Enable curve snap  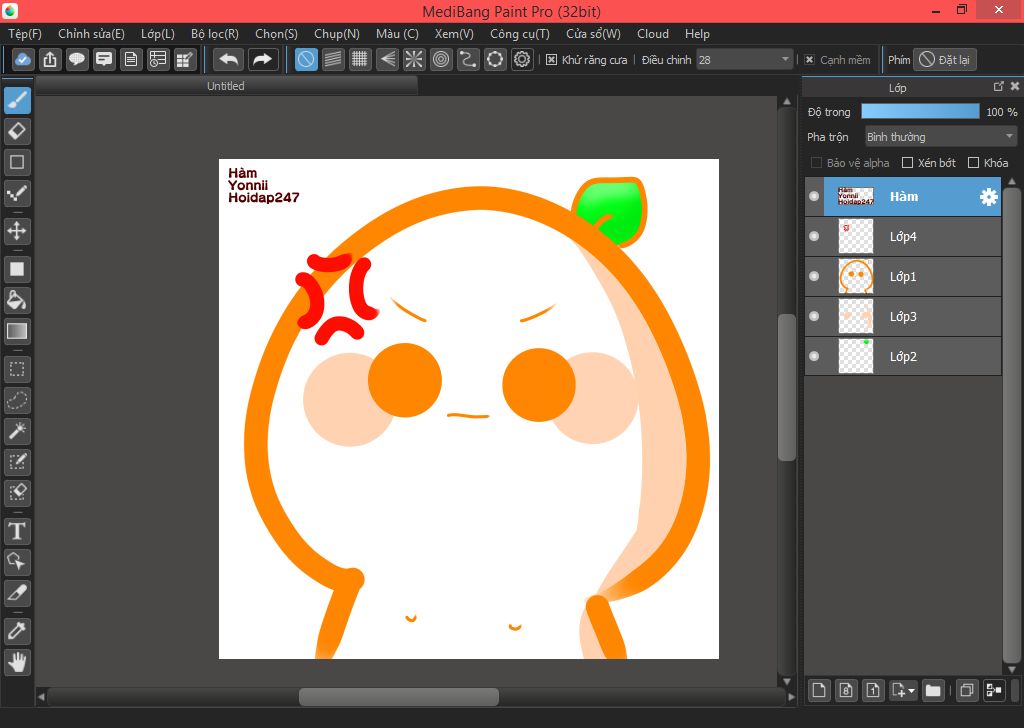[468, 59]
